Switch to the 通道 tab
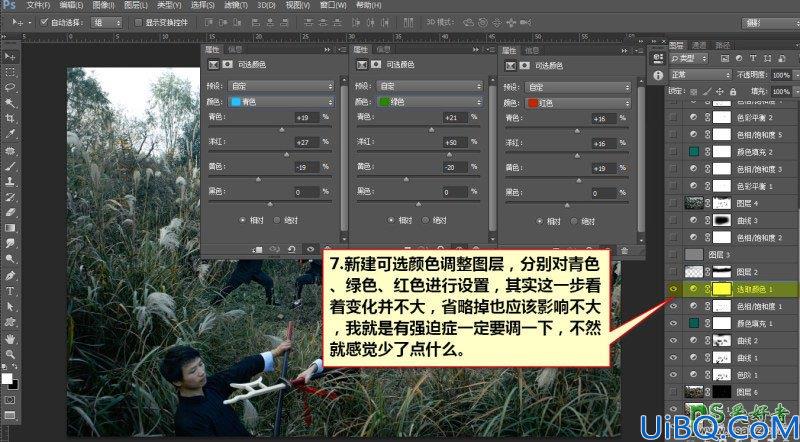Viewport: 800px width, 442px height. click(699, 45)
